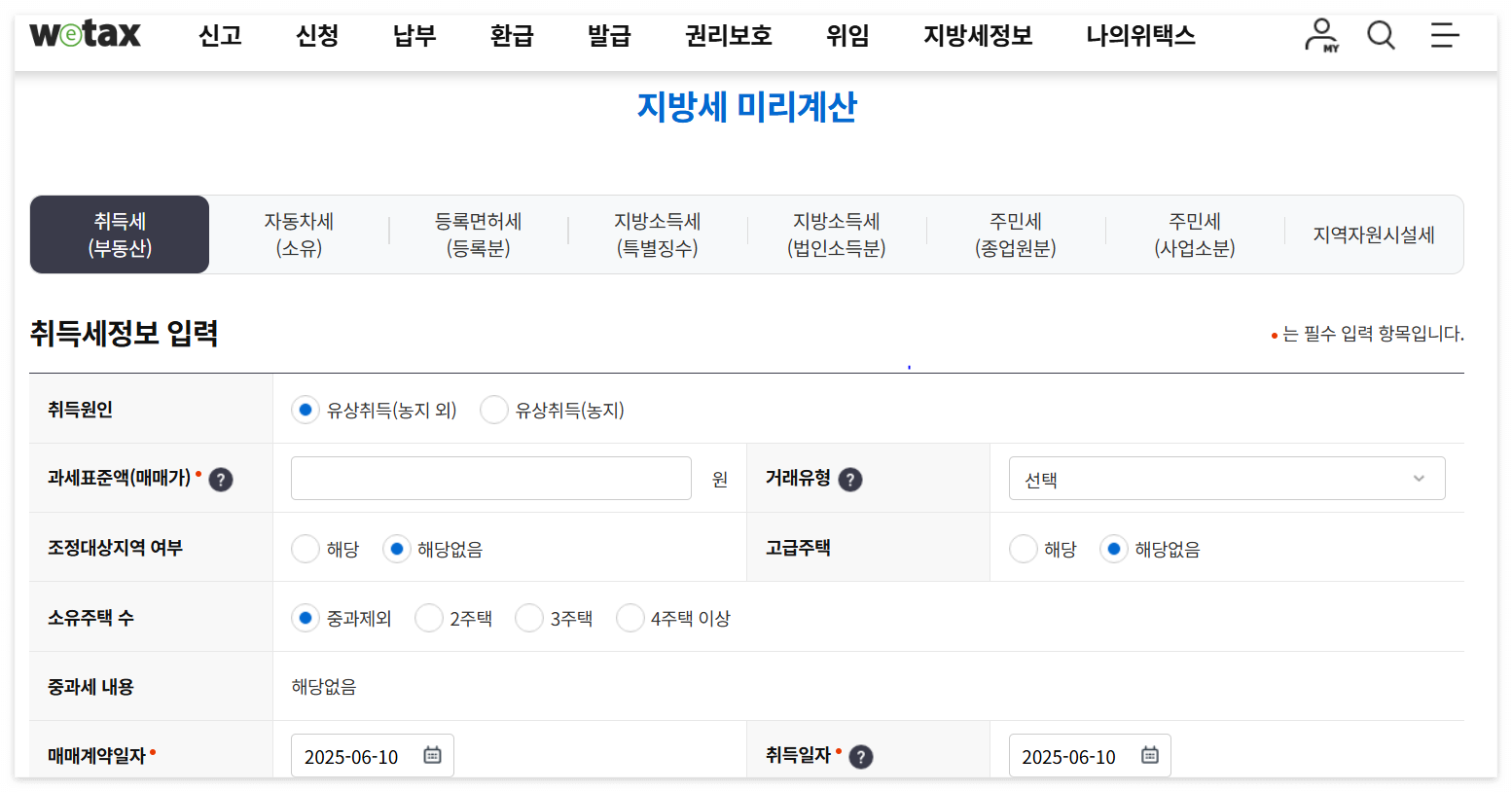
Task: Open calendar for 매매계약일자
Action: (432, 755)
